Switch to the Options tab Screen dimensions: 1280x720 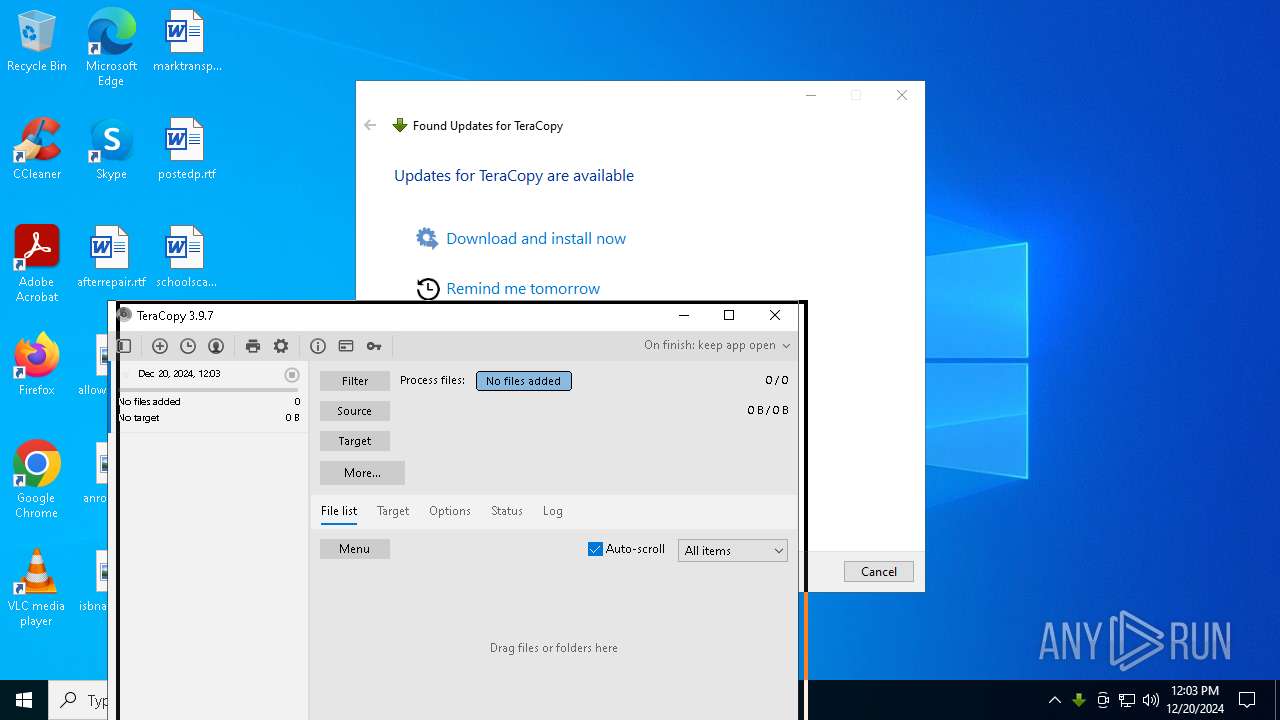click(x=450, y=511)
